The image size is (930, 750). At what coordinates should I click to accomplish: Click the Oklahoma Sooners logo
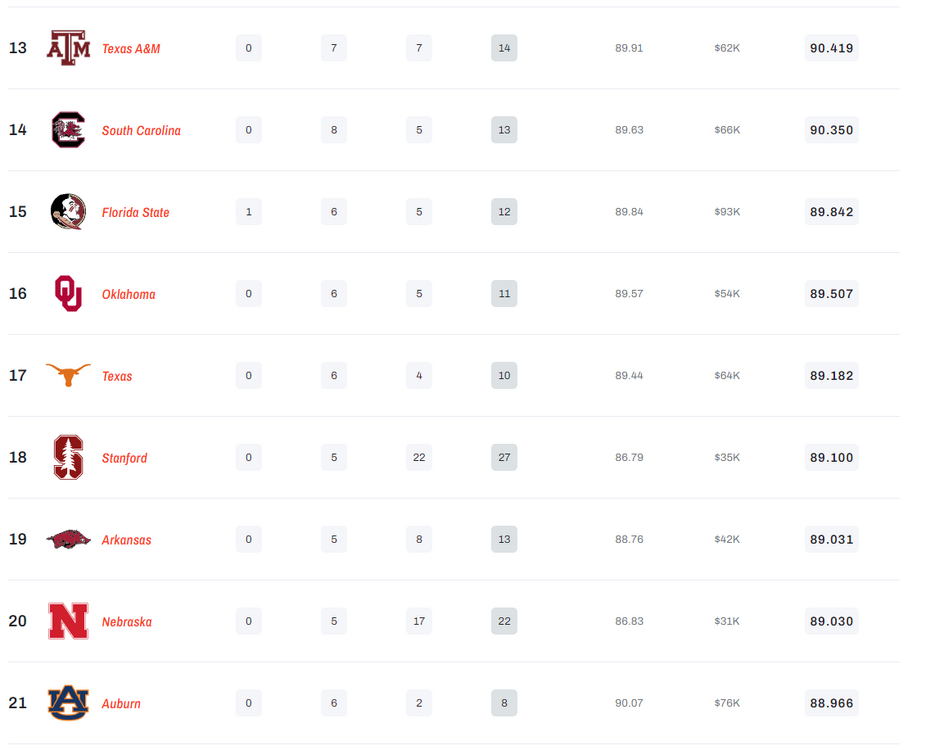(68, 294)
